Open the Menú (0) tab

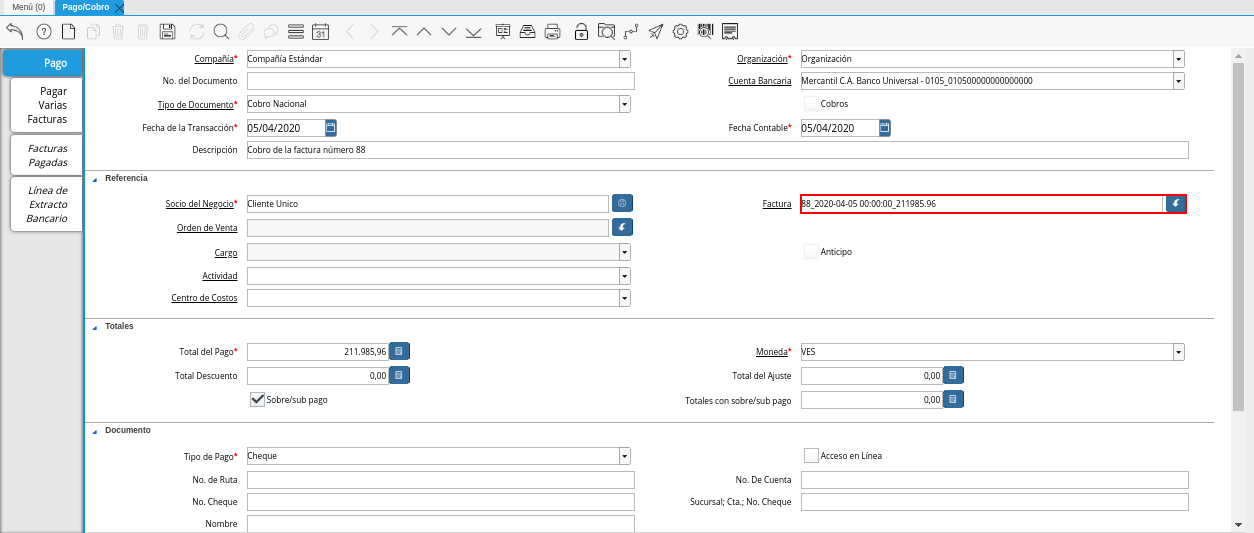[x=28, y=7]
